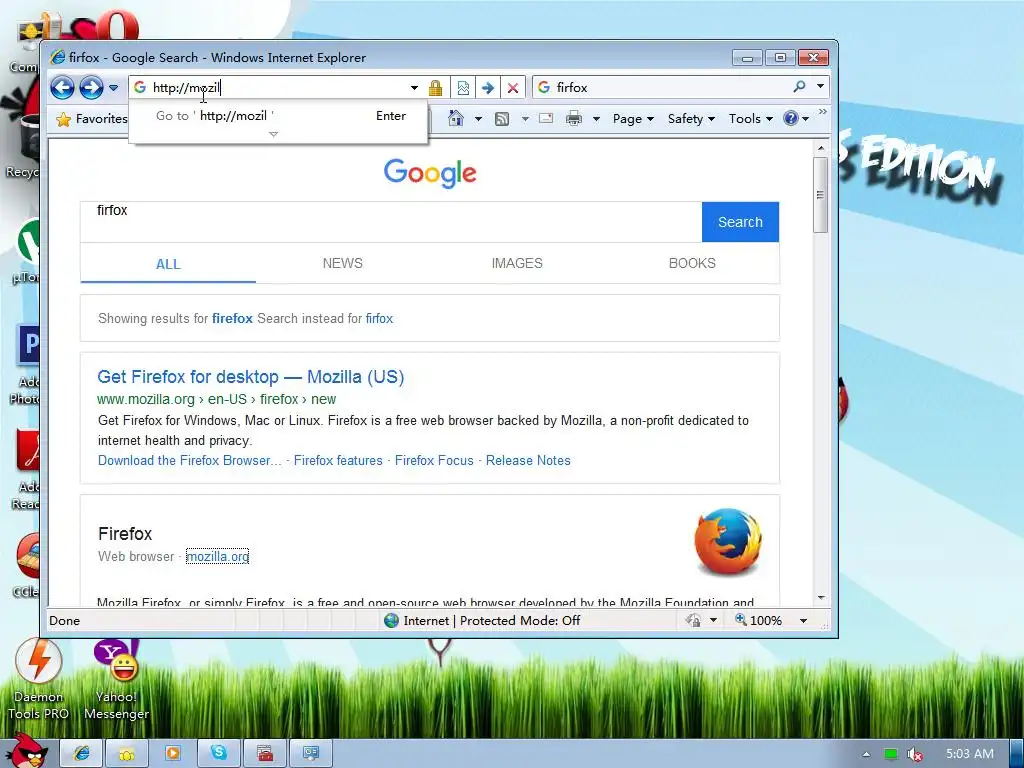Image resolution: width=1024 pixels, height=768 pixels.
Task: Switch to the IMAGES tab
Action: (x=517, y=263)
